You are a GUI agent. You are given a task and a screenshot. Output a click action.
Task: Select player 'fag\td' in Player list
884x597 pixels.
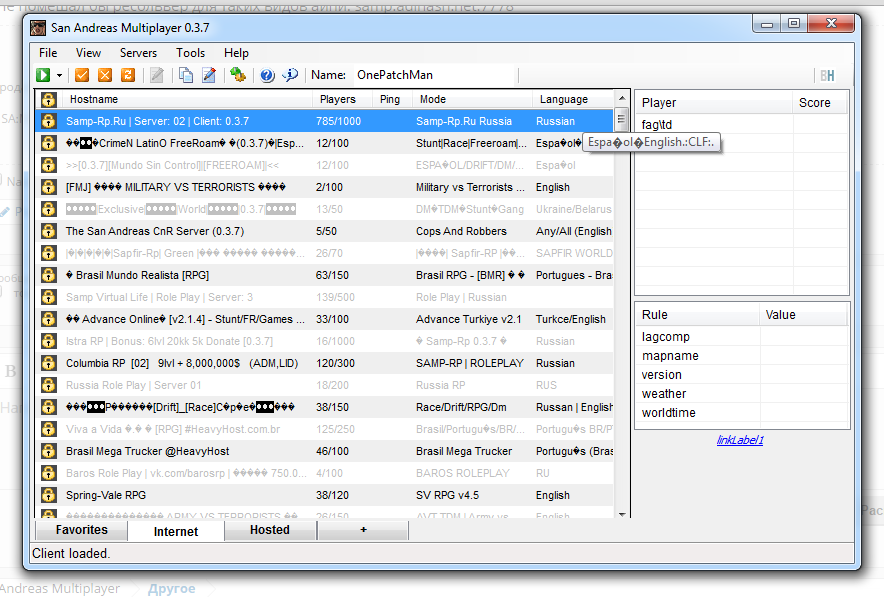point(657,125)
